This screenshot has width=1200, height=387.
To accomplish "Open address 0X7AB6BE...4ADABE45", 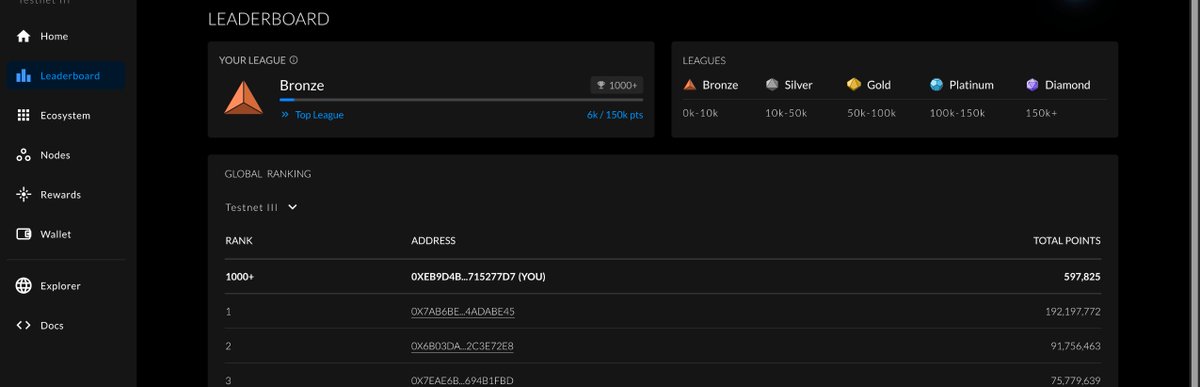I will [x=463, y=312].
